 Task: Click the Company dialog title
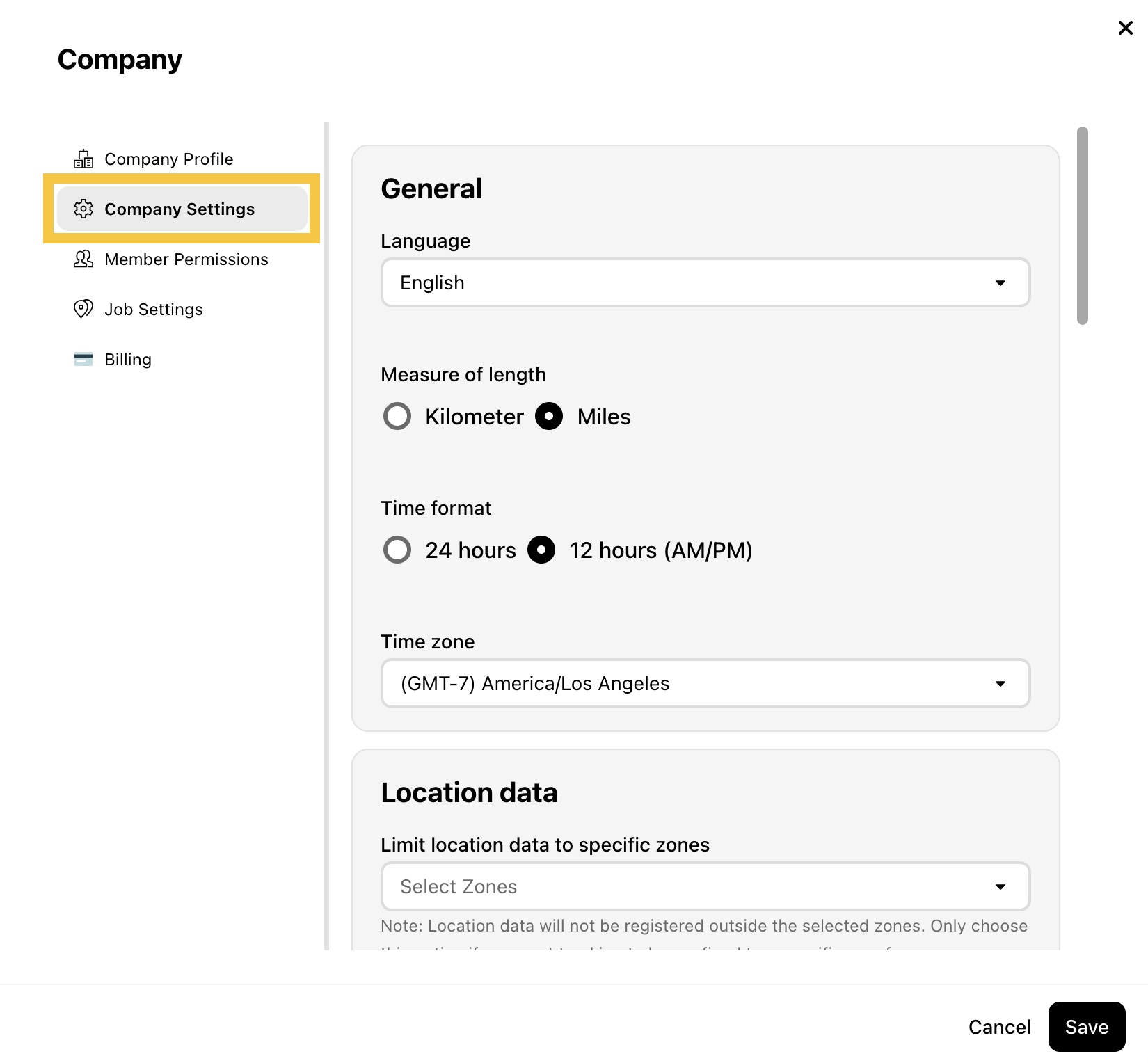coord(120,60)
